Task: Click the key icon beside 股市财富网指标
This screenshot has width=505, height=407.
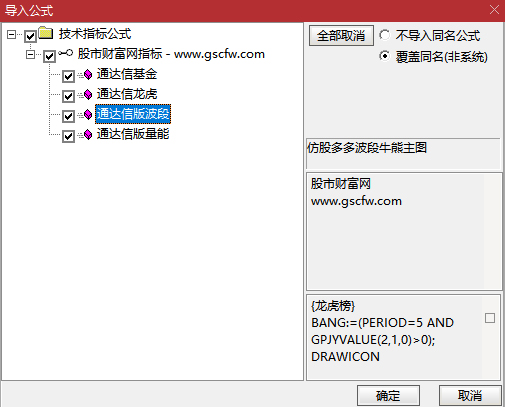Action: (x=65, y=53)
